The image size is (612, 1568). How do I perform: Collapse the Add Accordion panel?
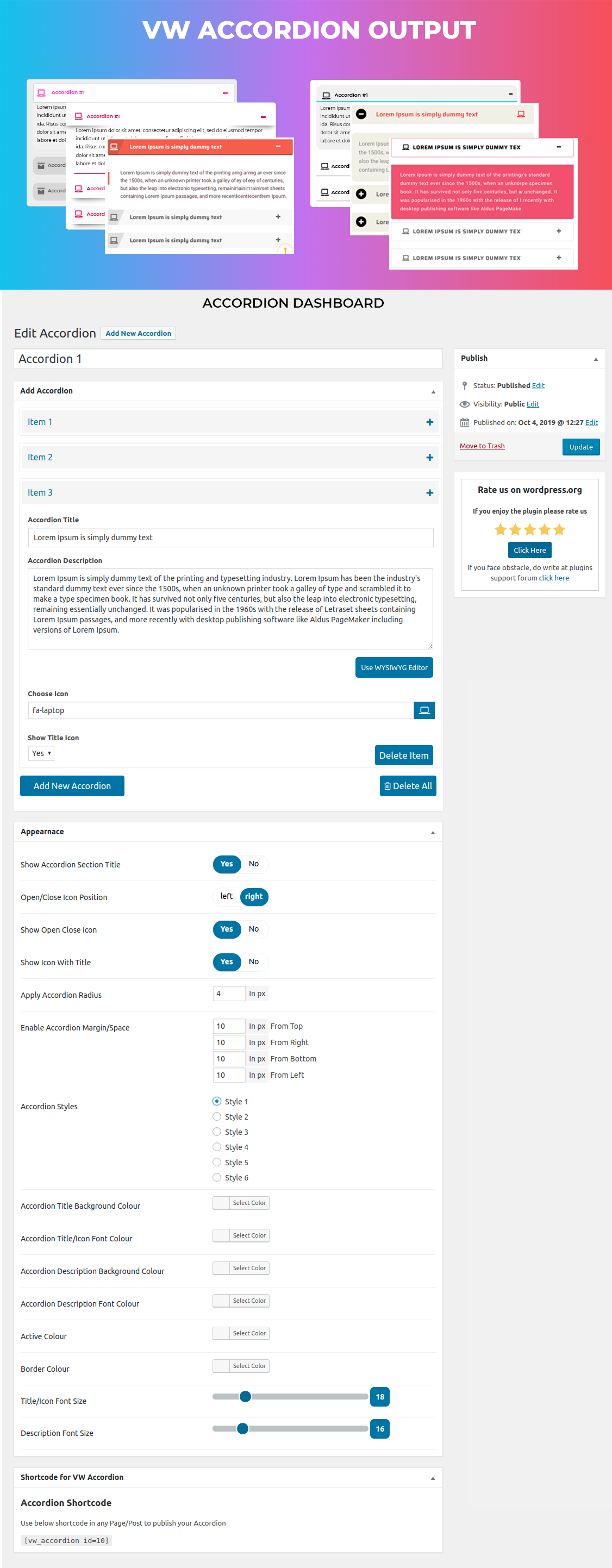point(433,391)
